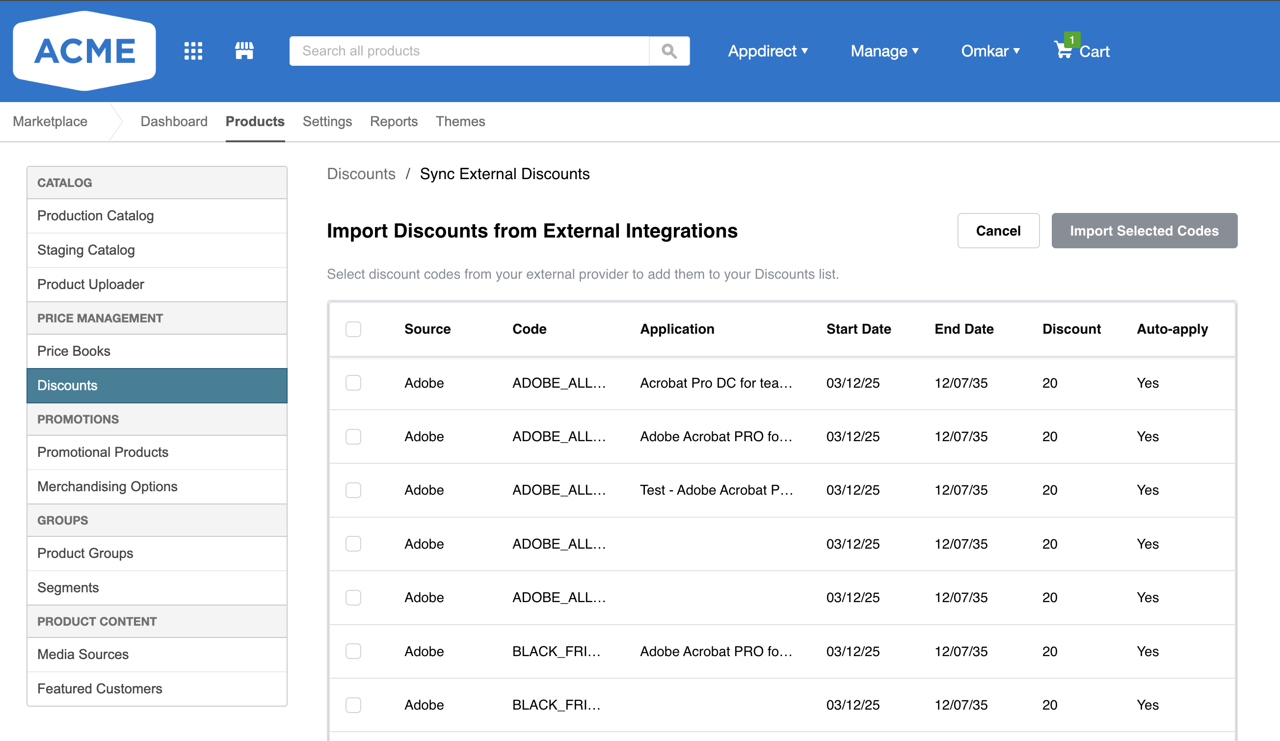Expand the Appdirect dropdown menu
1280x741 pixels.
click(x=767, y=51)
